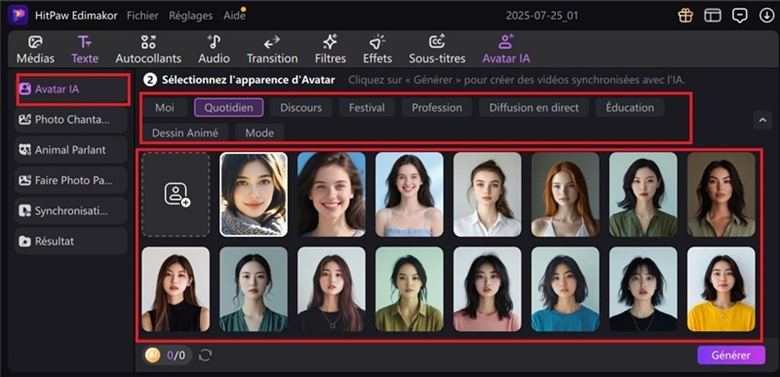Click the project name 2025-07-25_01
Screen dimensions: 780x377
tap(542, 15)
